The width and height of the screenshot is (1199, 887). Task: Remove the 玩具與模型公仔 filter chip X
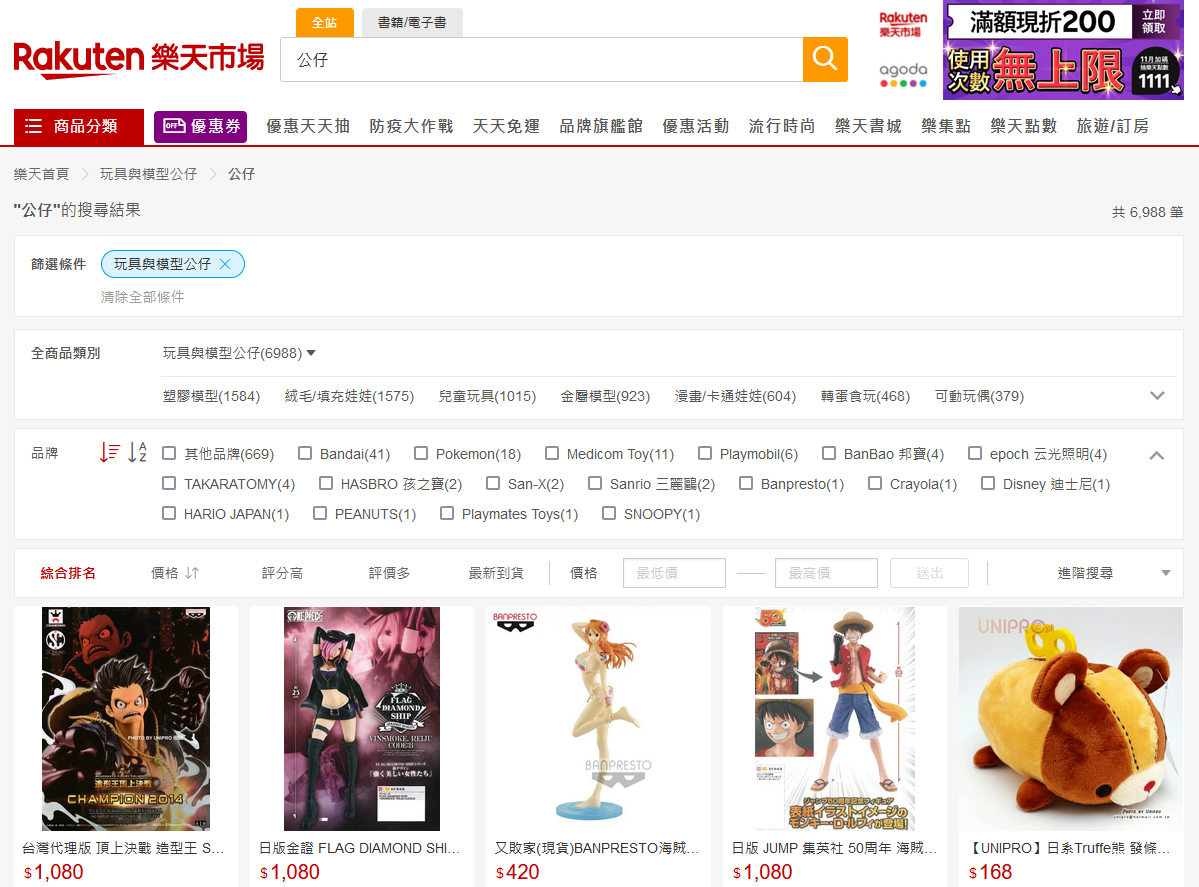coord(225,264)
